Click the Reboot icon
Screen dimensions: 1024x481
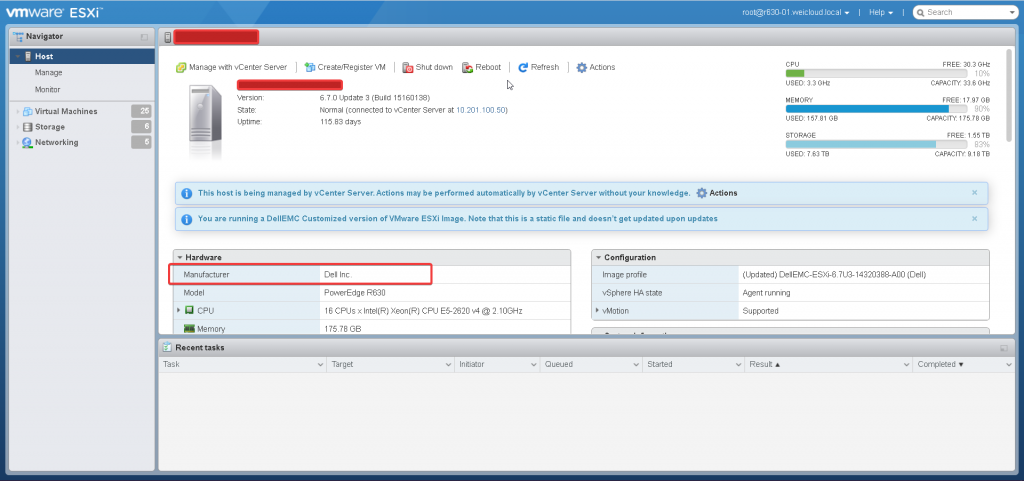(468, 67)
